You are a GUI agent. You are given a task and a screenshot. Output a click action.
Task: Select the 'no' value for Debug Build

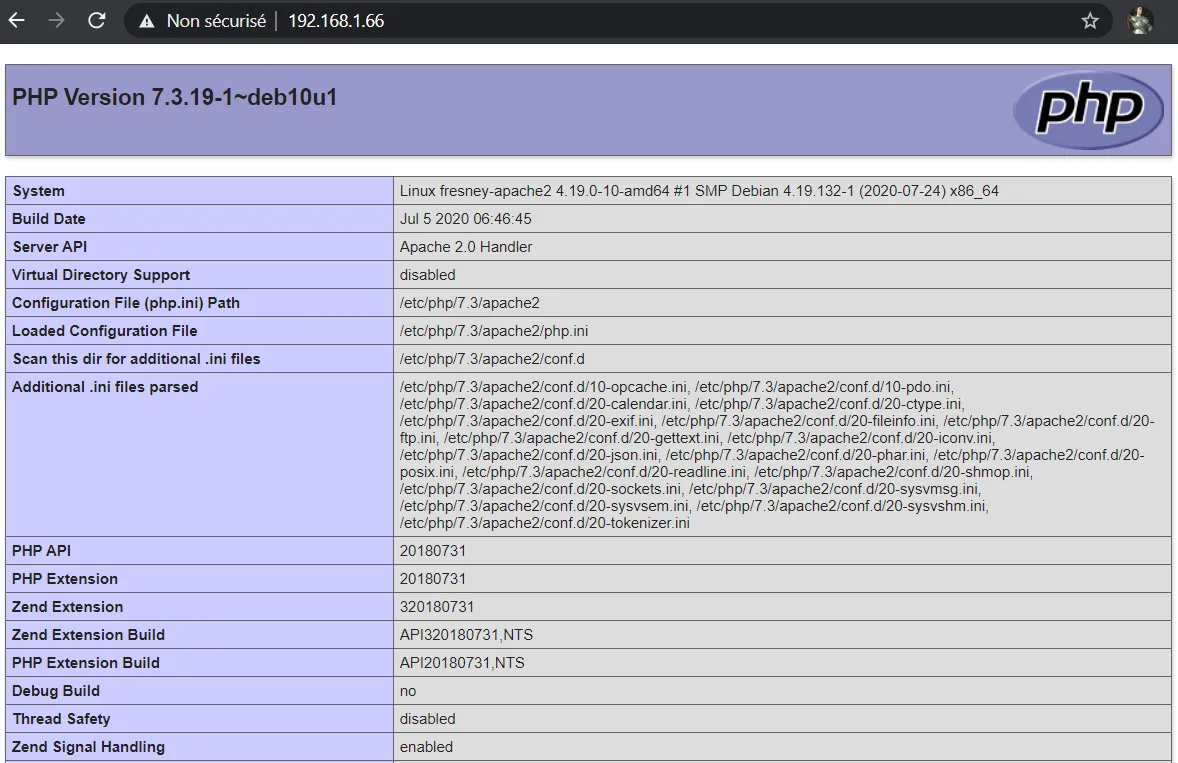(408, 691)
